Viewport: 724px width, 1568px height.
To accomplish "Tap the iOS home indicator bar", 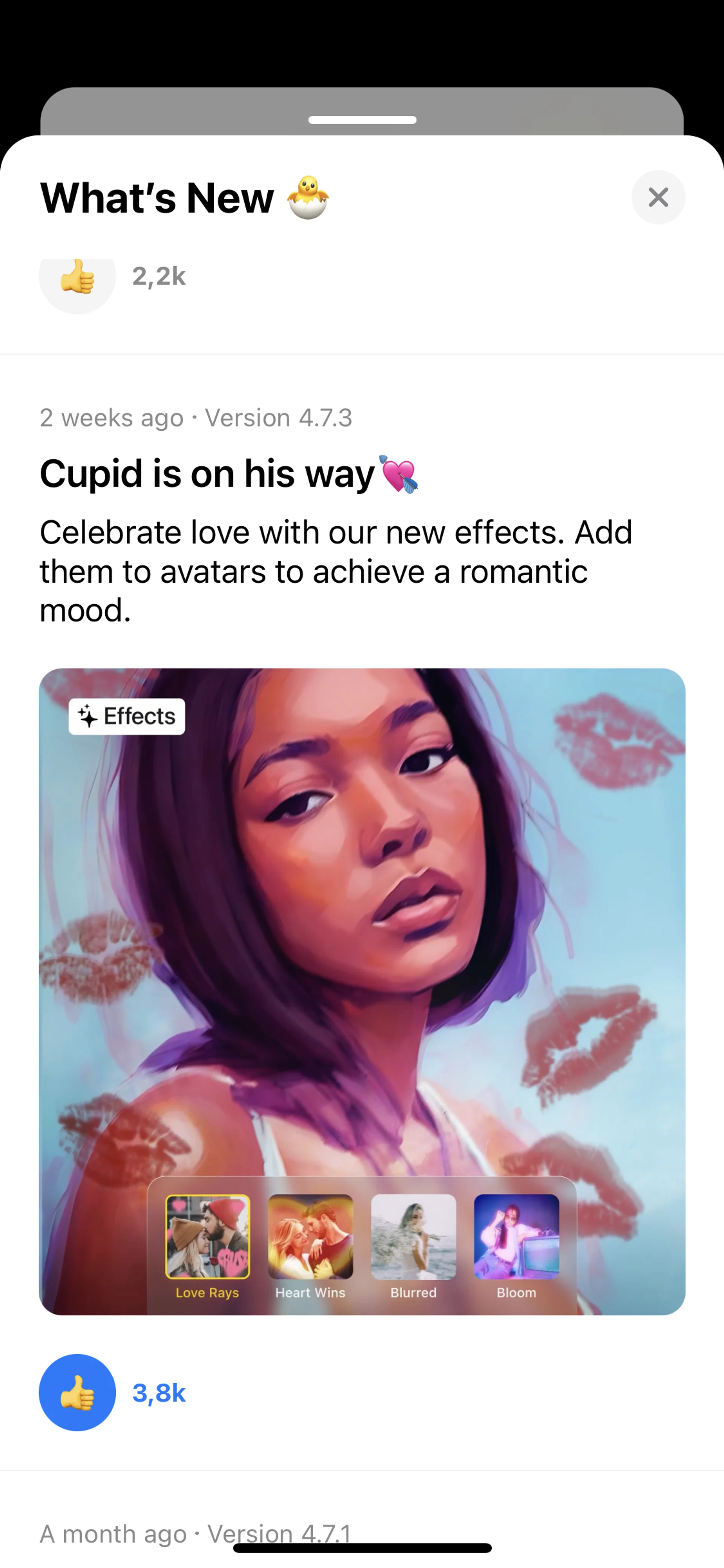I will [362, 1548].
